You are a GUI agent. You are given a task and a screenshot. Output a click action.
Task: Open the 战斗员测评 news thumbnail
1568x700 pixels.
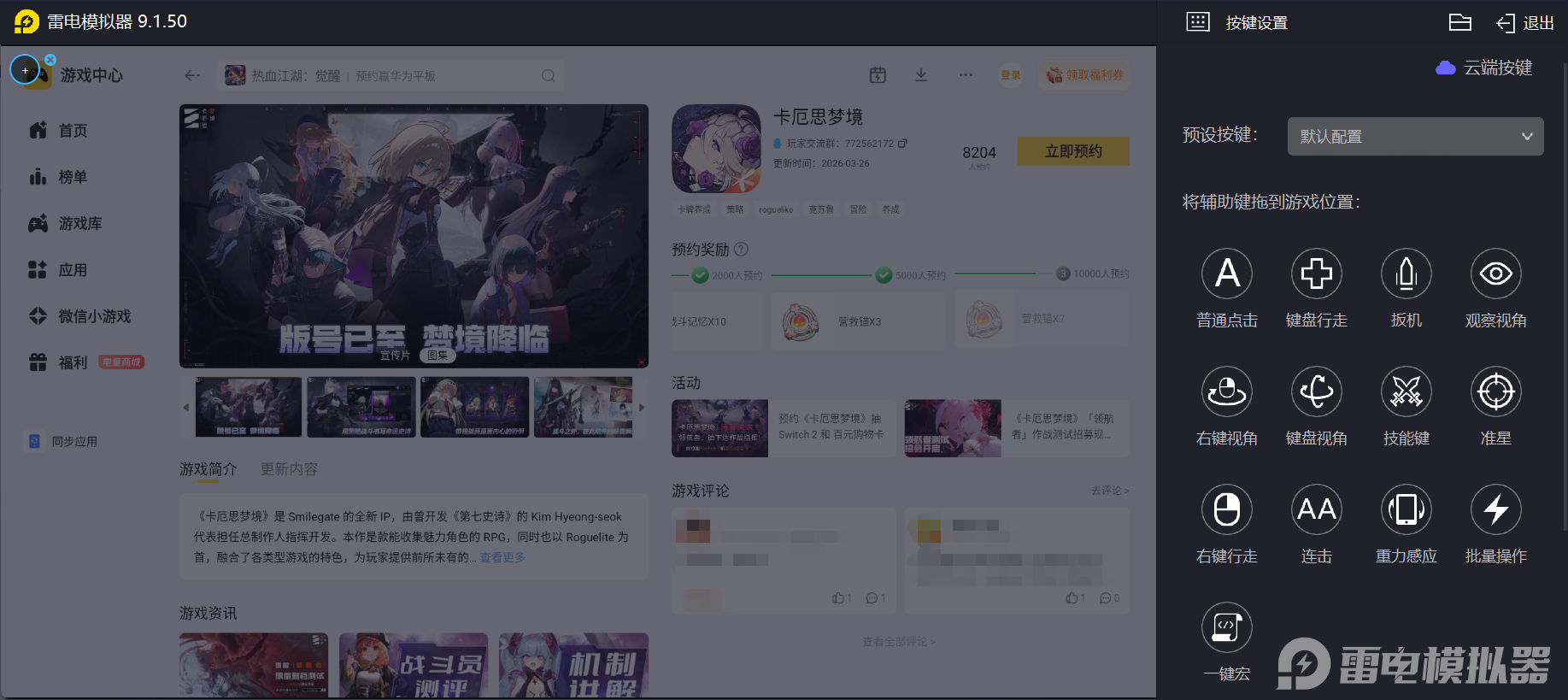(x=414, y=665)
